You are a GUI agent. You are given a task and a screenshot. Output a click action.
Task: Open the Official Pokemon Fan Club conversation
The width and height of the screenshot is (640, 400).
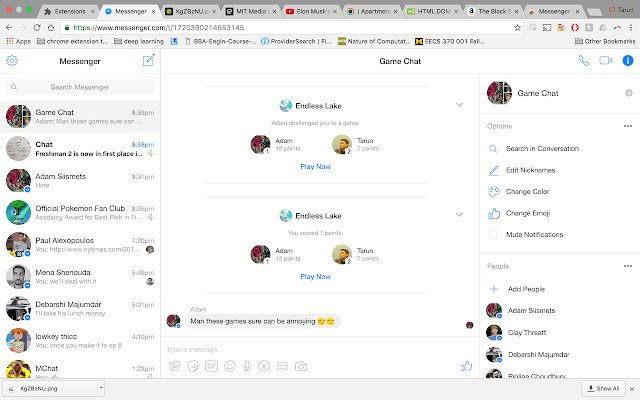point(80,212)
